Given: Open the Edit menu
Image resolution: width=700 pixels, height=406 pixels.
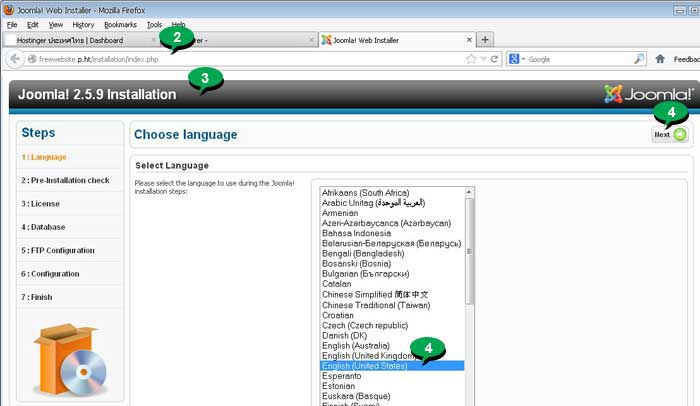Looking at the screenshot, I should (x=33, y=25).
